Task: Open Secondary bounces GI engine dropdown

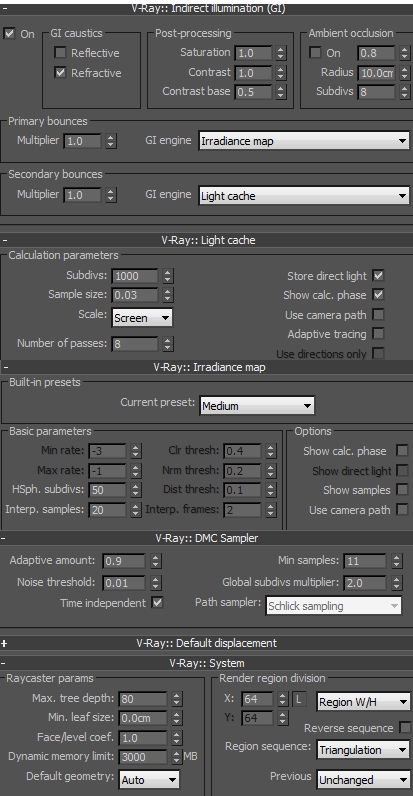Action: point(304,196)
